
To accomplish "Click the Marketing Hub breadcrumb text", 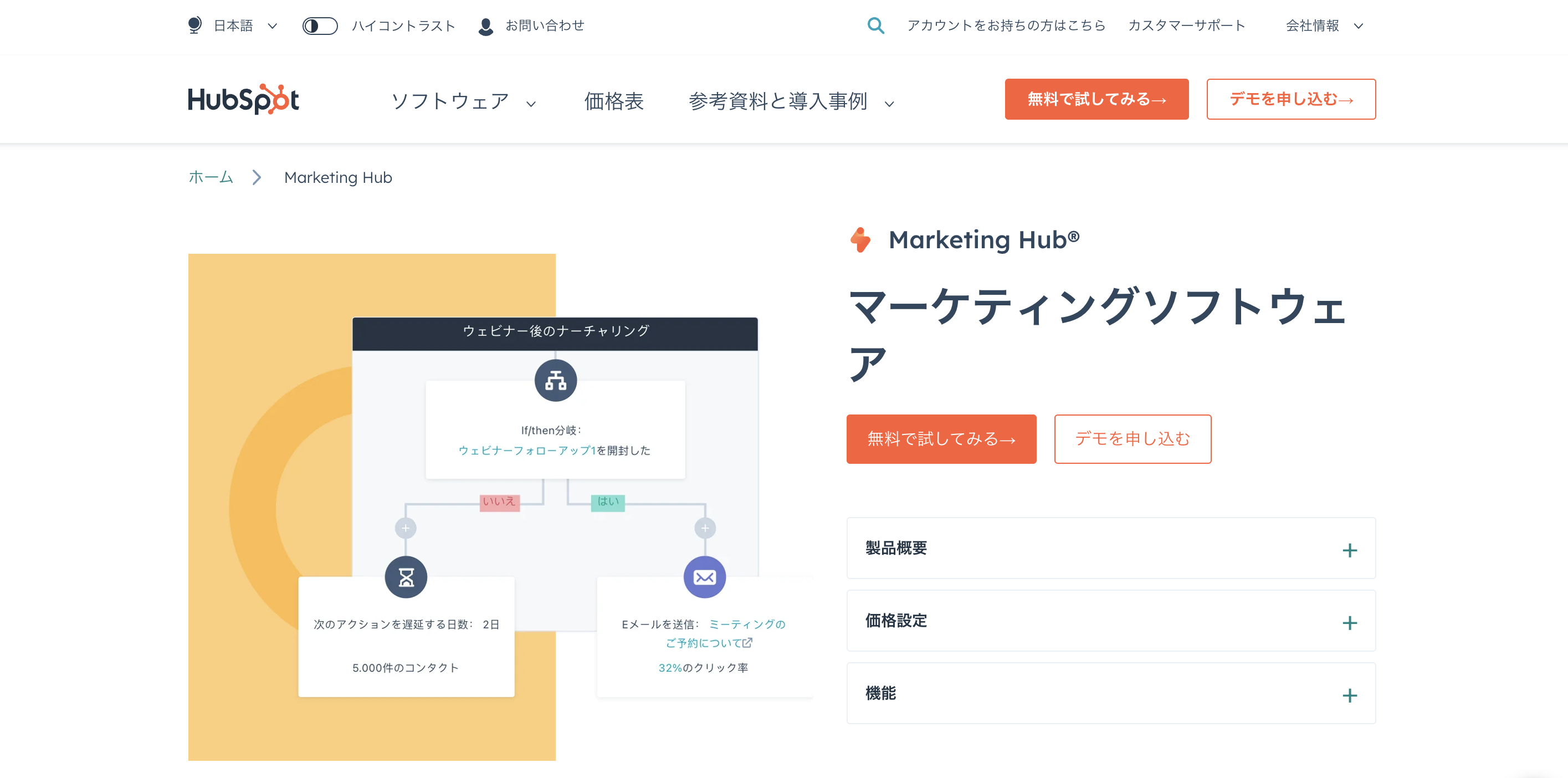I will click(x=338, y=177).
